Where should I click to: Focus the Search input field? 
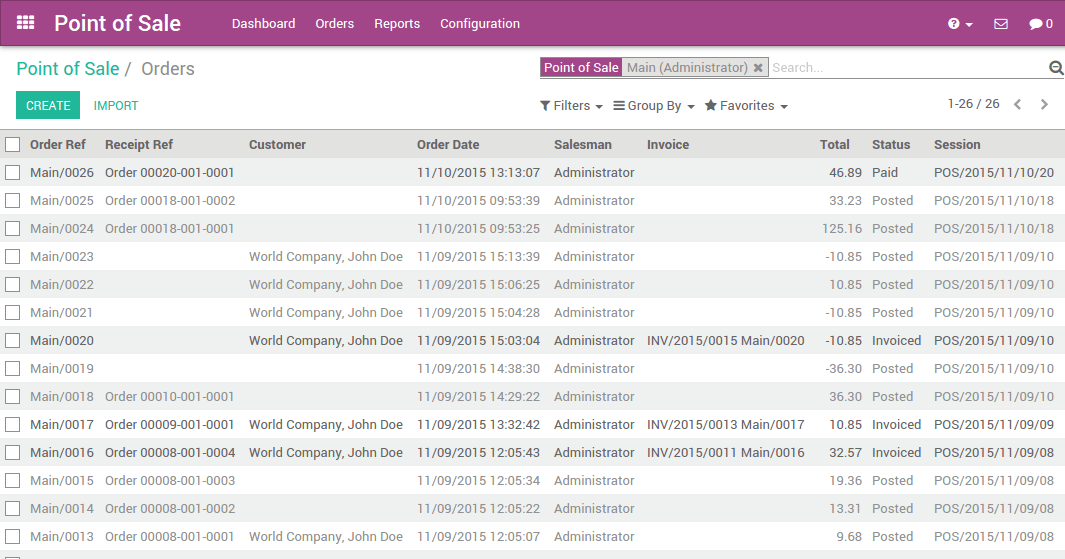pos(909,67)
